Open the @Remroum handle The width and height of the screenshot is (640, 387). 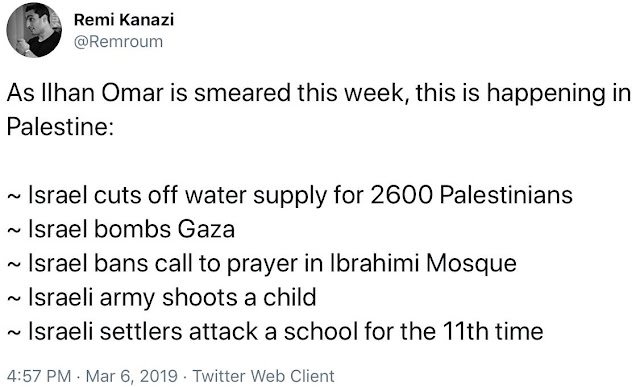point(118,42)
